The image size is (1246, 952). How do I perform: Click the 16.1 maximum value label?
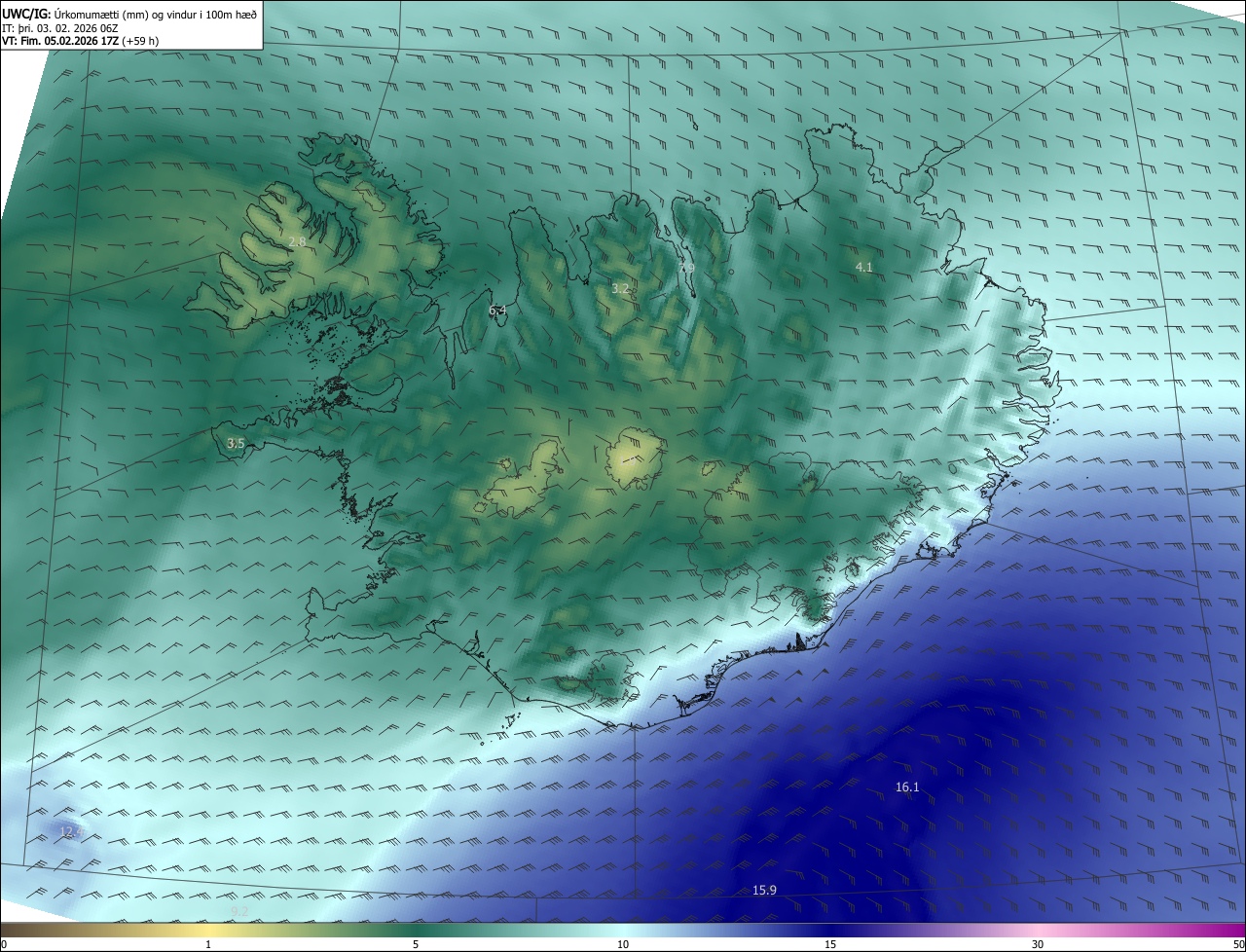[907, 787]
